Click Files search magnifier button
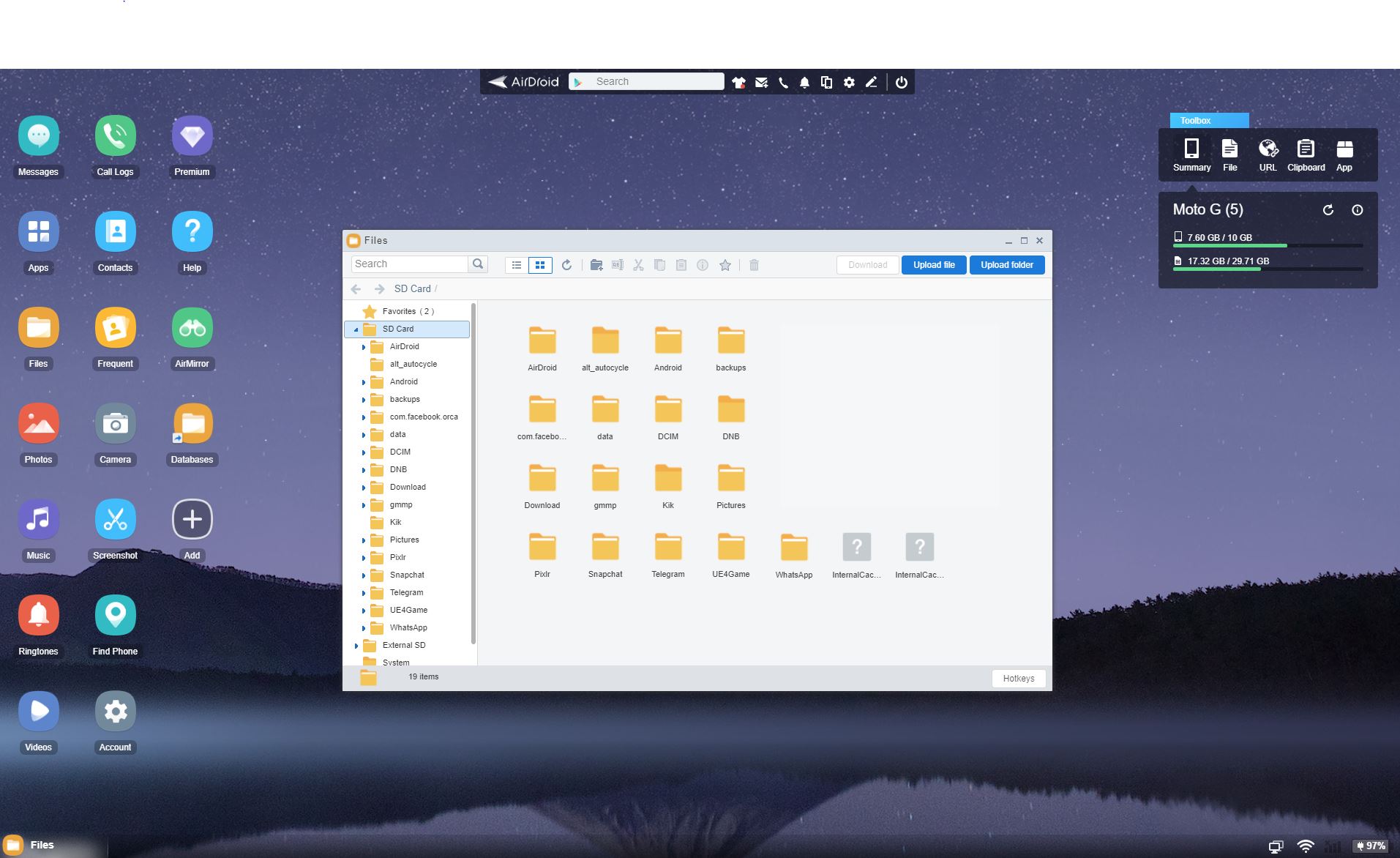The height and width of the screenshot is (858, 1400). (478, 264)
